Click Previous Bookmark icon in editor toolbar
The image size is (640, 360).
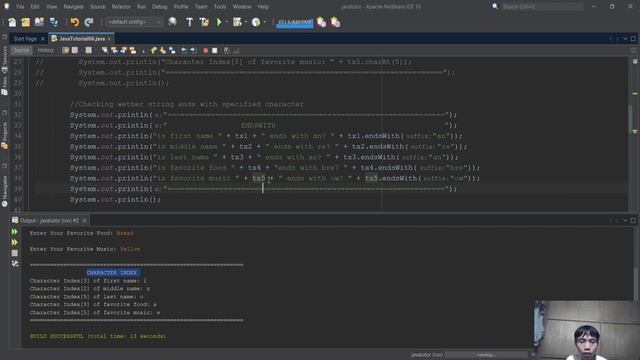point(153,50)
